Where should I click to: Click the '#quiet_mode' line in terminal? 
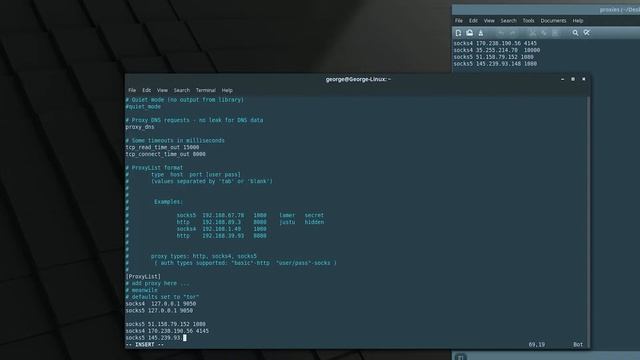pos(143,107)
